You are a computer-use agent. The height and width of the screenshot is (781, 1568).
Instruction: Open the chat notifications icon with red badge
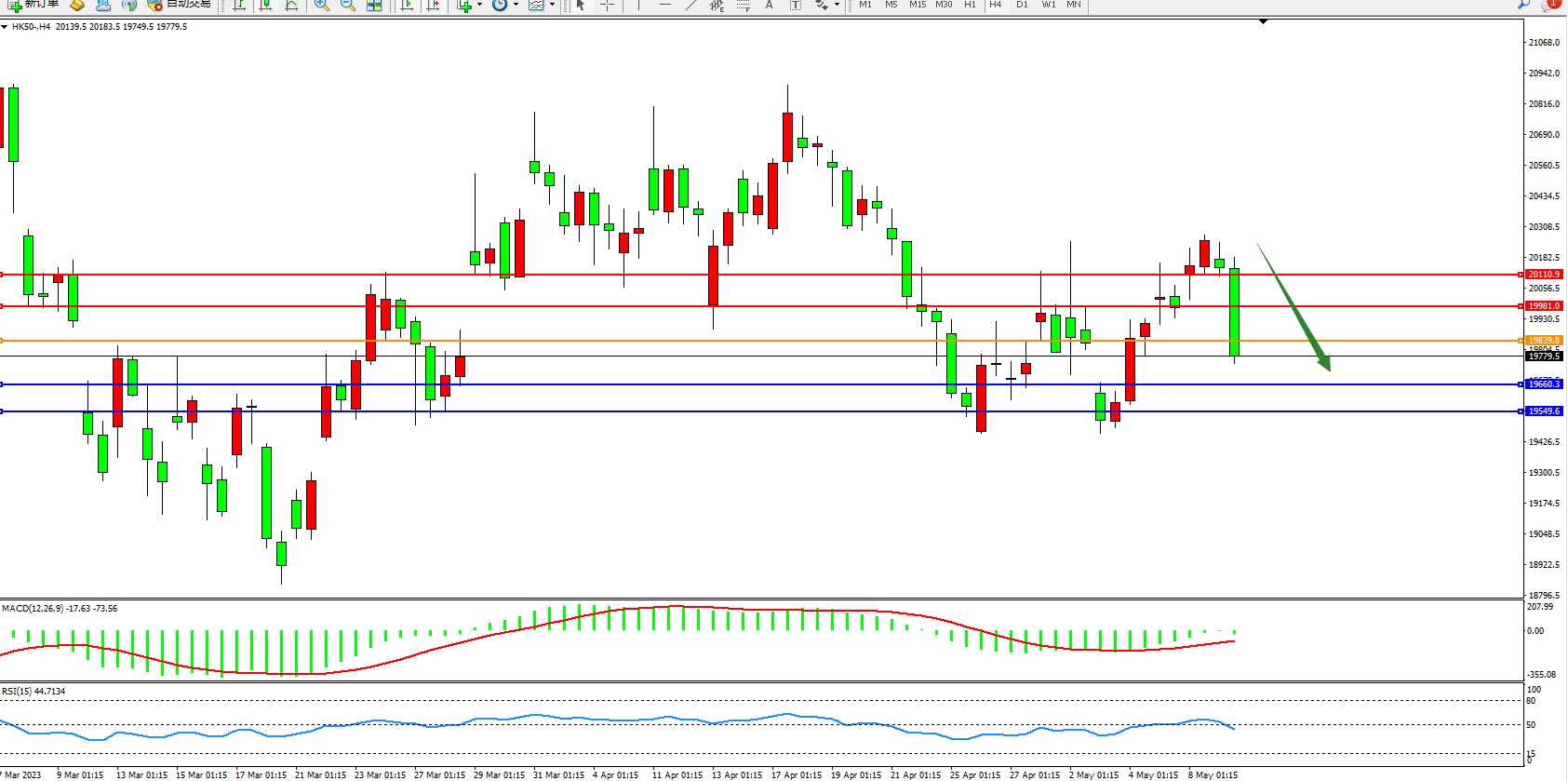click(x=1550, y=5)
